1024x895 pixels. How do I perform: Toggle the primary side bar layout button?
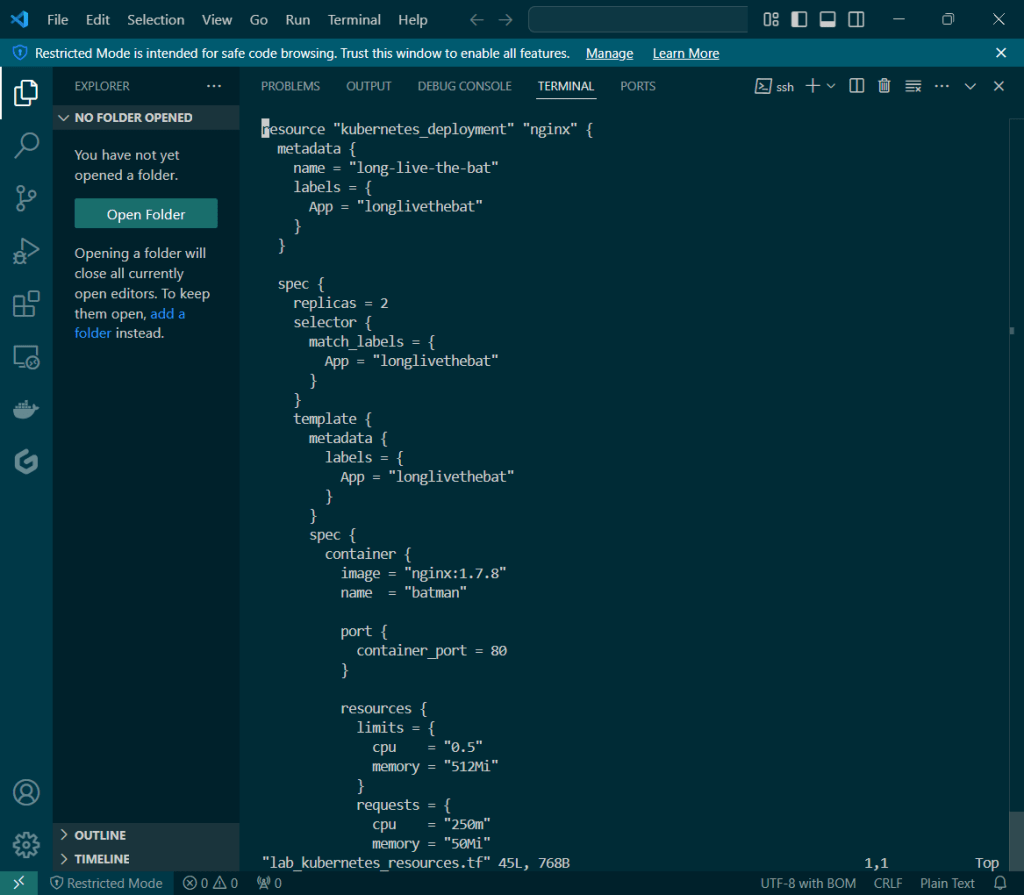coord(799,20)
